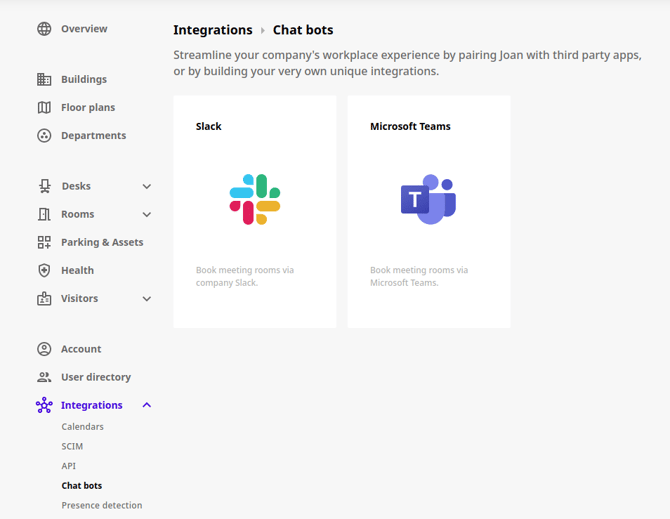670x519 pixels.
Task: Open Floor plans from sidebar
Action: (x=88, y=107)
